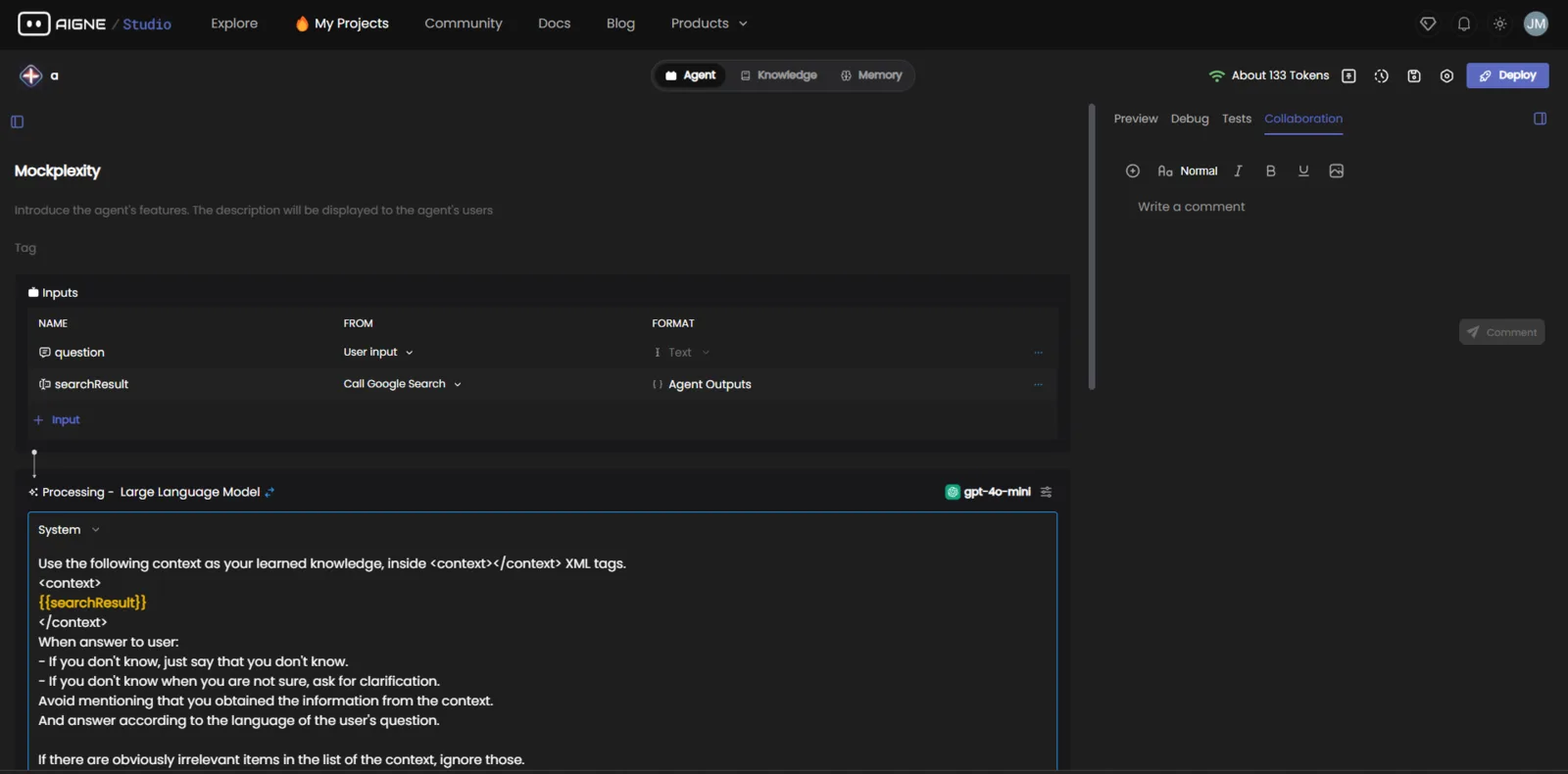Open the User input source dropdown
This screenshot has width=1568, height=774.
pyautogui.click(x=378, y=353)
